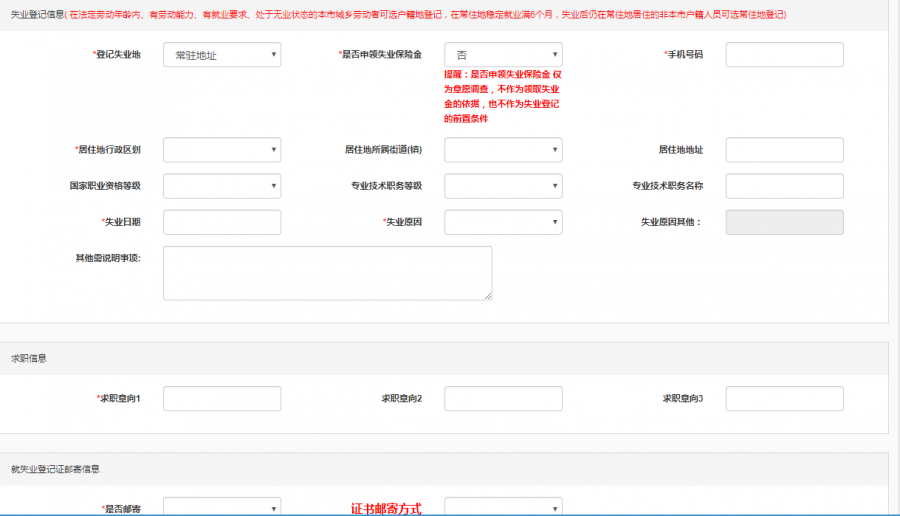Viewport: 900px width, 516px height.
Task: Click the 求职意向3 input field
Action: (784, 398)
